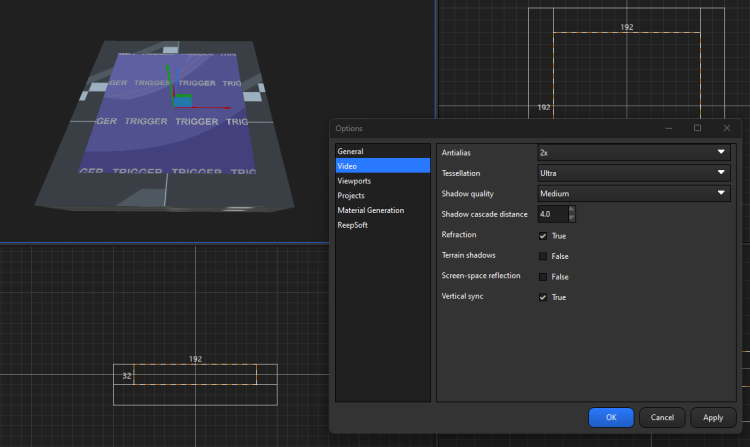This screenshot has height=447, width=750.
Task: Click the Apply button
Action: (713, 417)
